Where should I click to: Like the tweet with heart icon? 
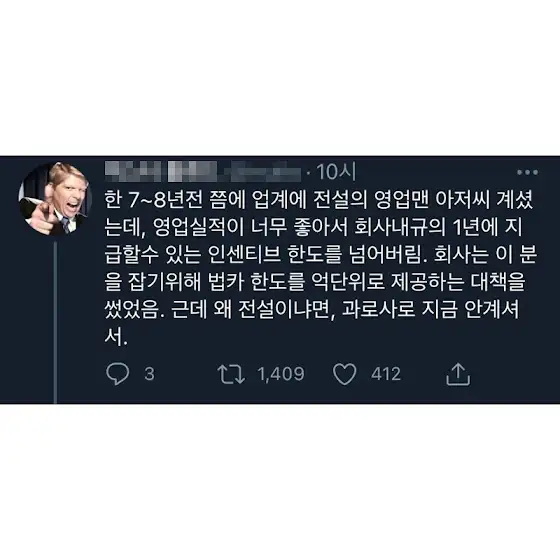(345, 374)
